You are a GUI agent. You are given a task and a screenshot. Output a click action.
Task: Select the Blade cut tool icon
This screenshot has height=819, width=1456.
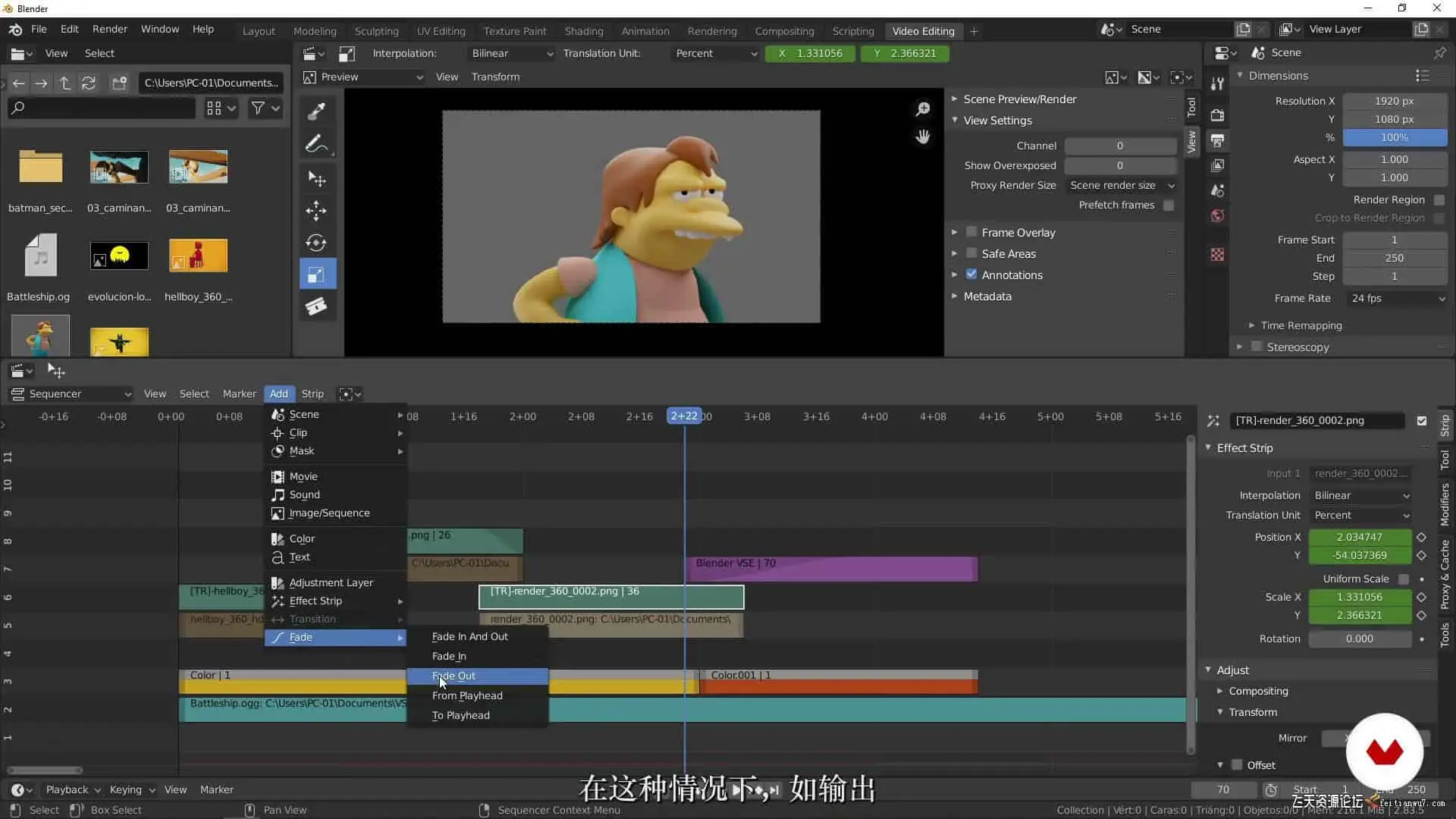coord(316,306)
